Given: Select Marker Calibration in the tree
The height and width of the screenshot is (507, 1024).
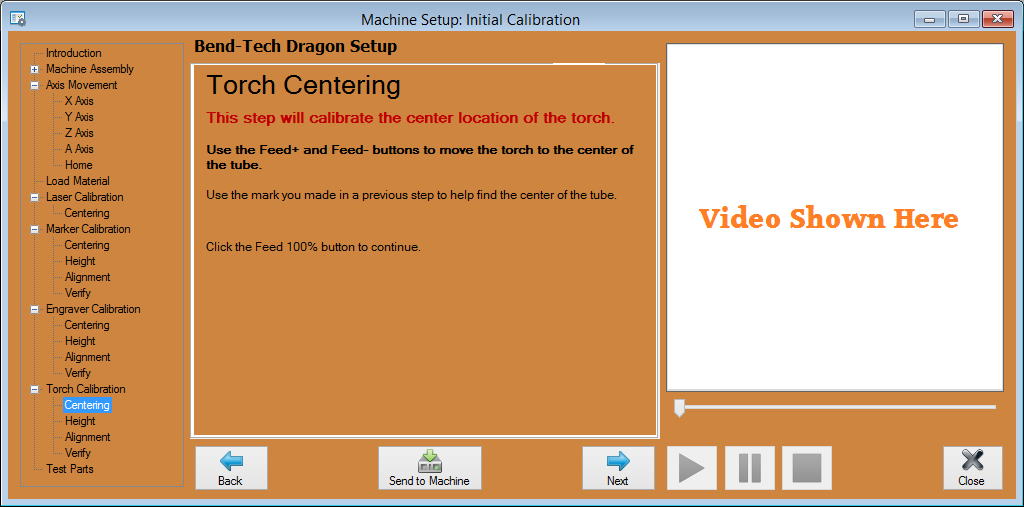Looking at the screenshot, I should click(88, 229).
